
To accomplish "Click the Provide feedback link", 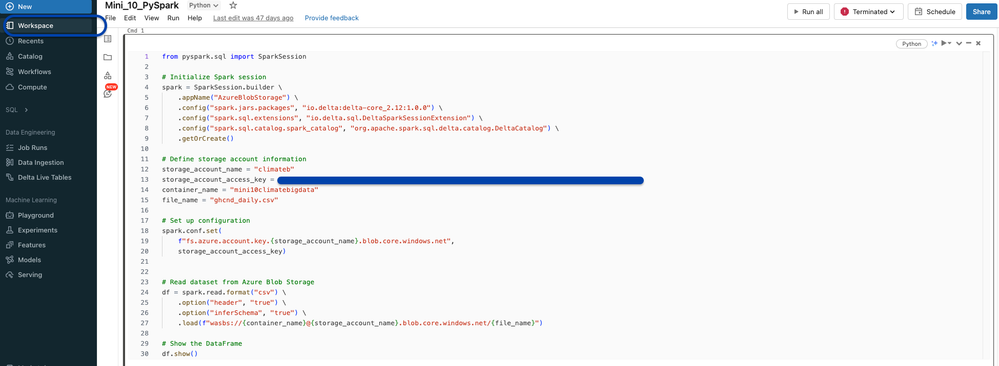I will click(x=331, y=18).
